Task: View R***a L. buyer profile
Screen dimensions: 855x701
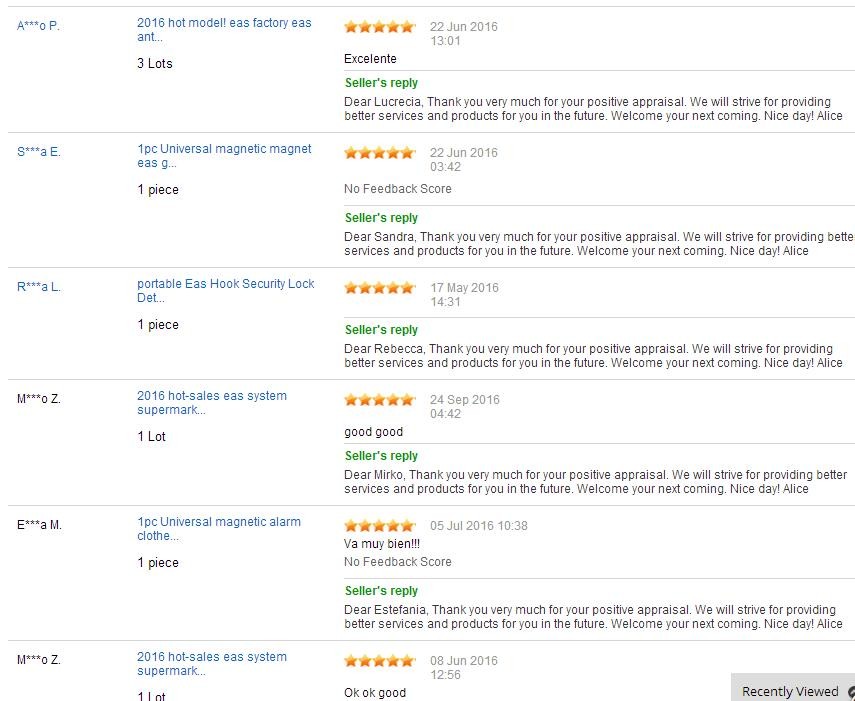Action: (x=39, y=287)
